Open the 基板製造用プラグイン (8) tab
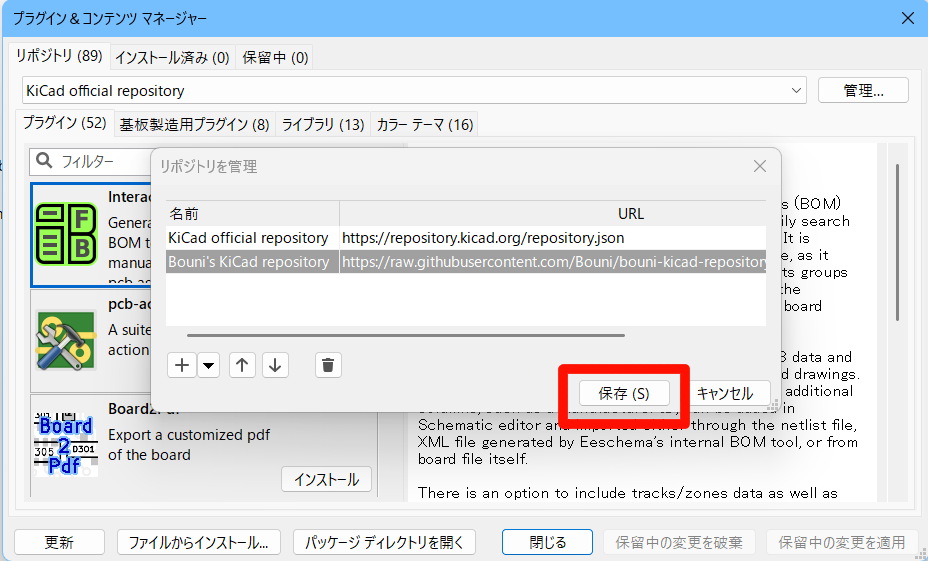This screenshot has height=561, width=928. [194, 124]
